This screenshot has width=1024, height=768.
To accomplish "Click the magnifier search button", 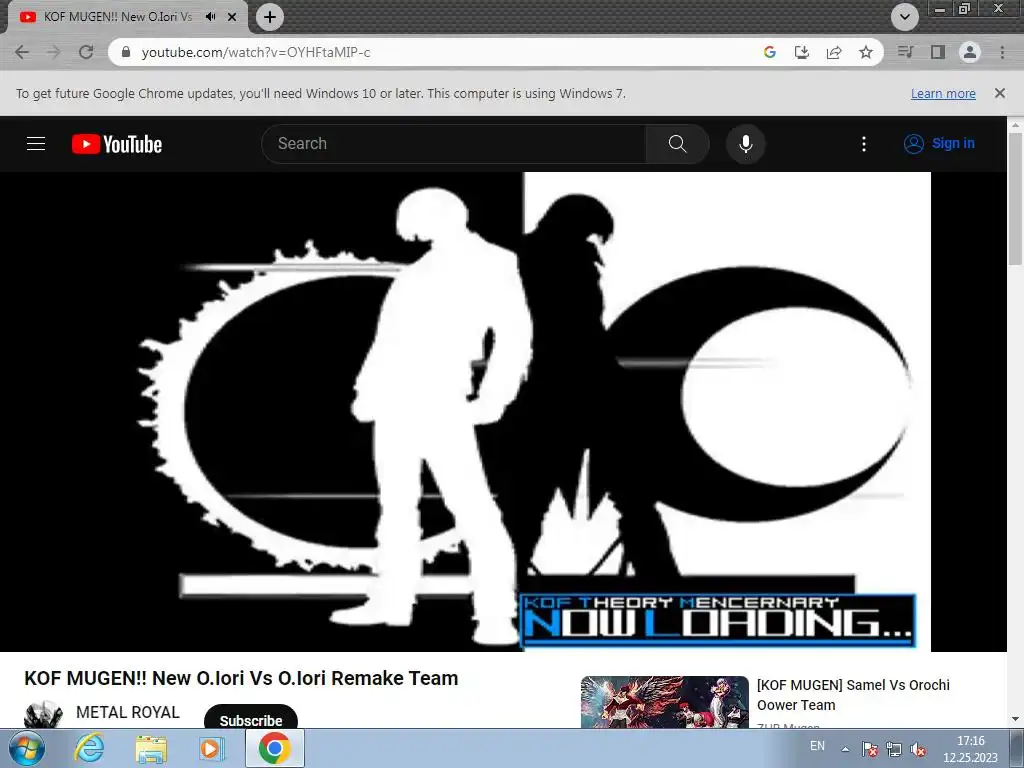I will [677, 144].
